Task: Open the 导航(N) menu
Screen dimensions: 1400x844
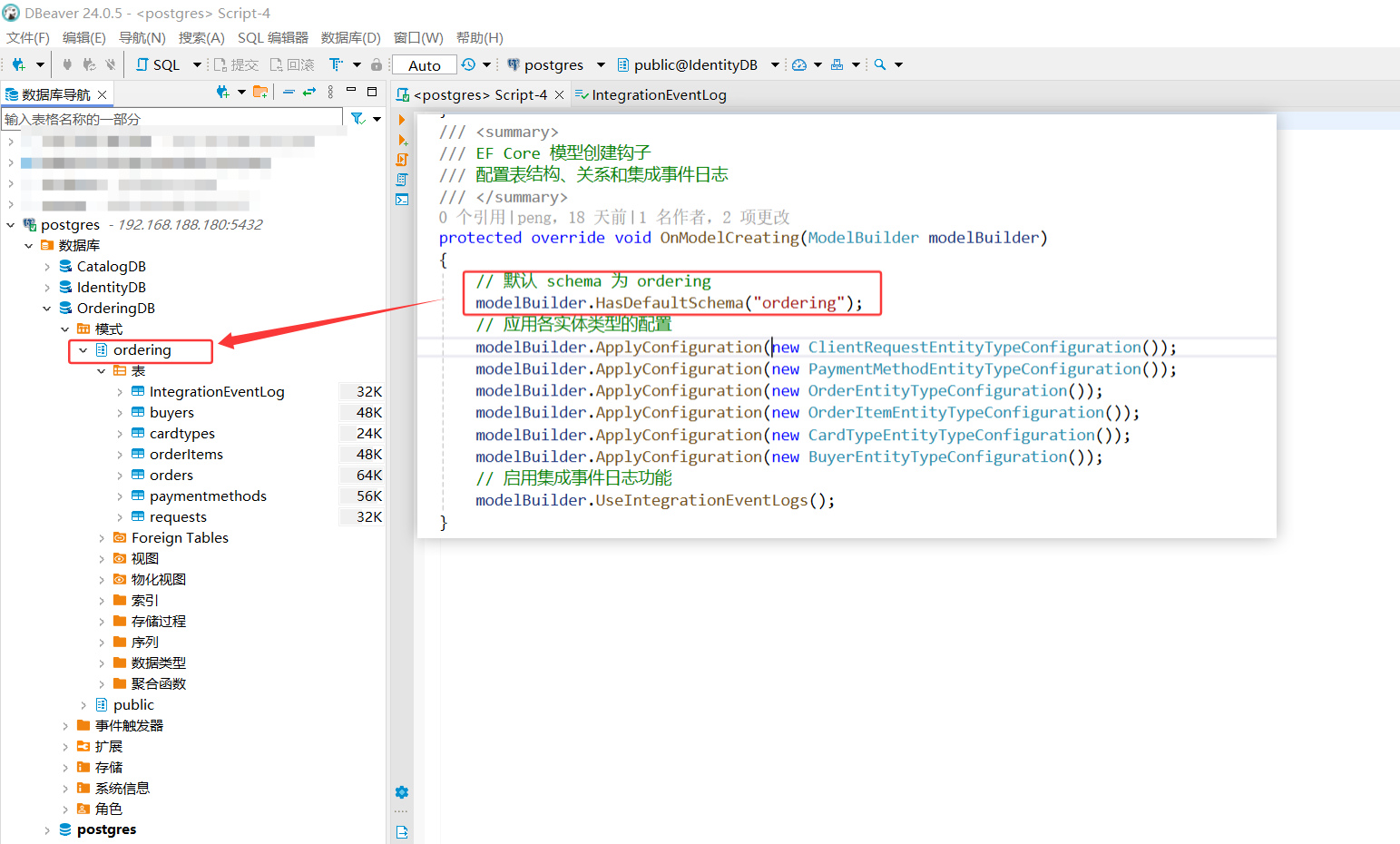Action: tap(142, 37)
